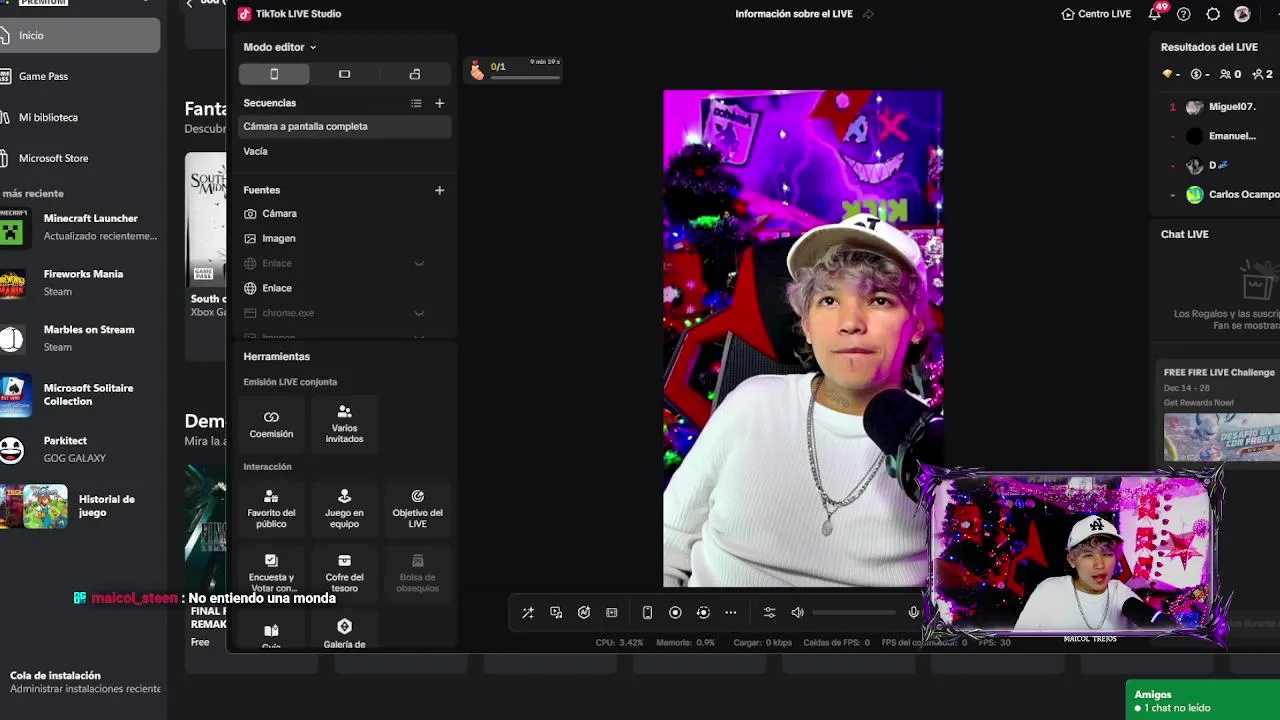Switch to the dual-screen layout tab
The image size is (1280, 720).
click(415, 74)
